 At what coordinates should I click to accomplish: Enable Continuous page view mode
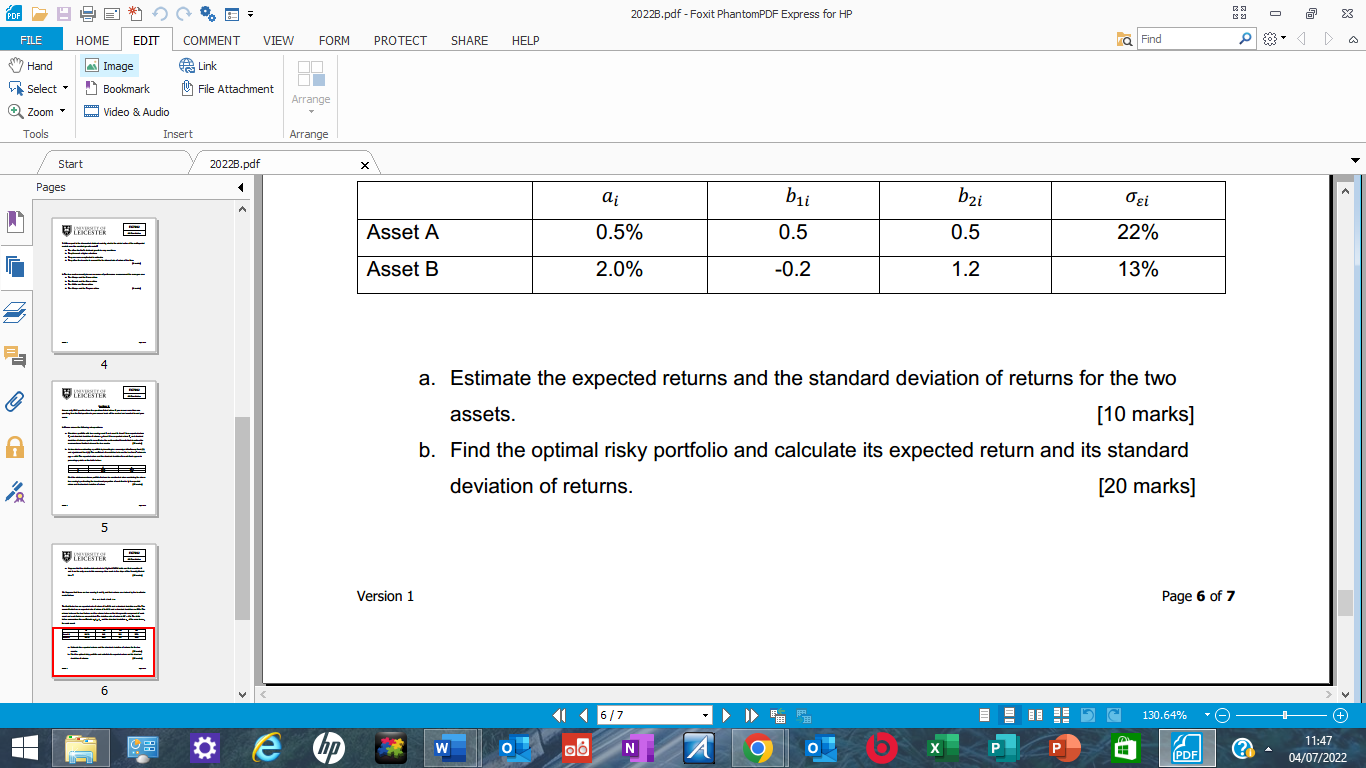coord(1010,716)
